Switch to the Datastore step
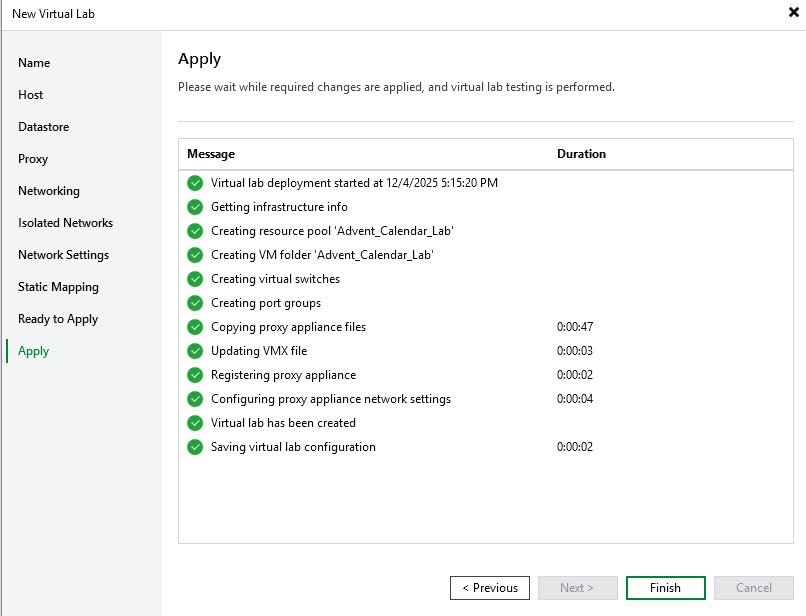The image size is (806, 616). (43, 127)
